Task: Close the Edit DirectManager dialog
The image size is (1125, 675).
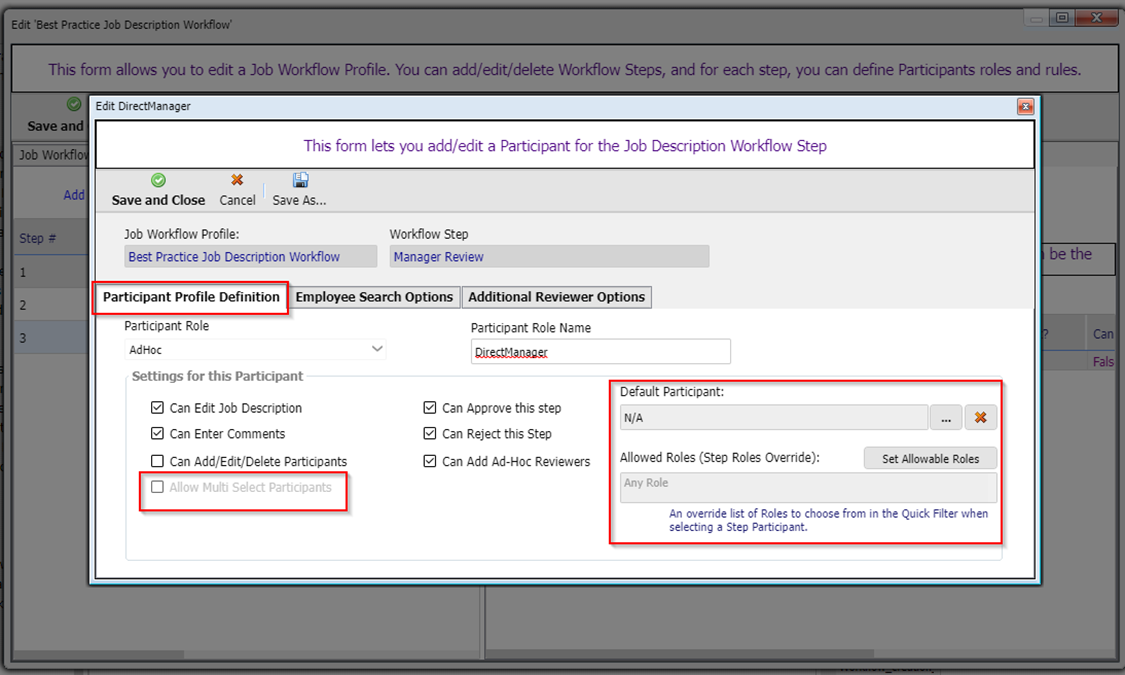Action: tap(1025, 106)
